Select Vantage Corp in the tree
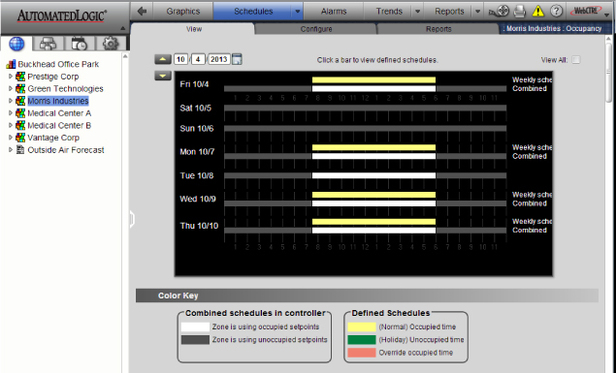Viewport: 616px width, 373px height. pos(53,138)
